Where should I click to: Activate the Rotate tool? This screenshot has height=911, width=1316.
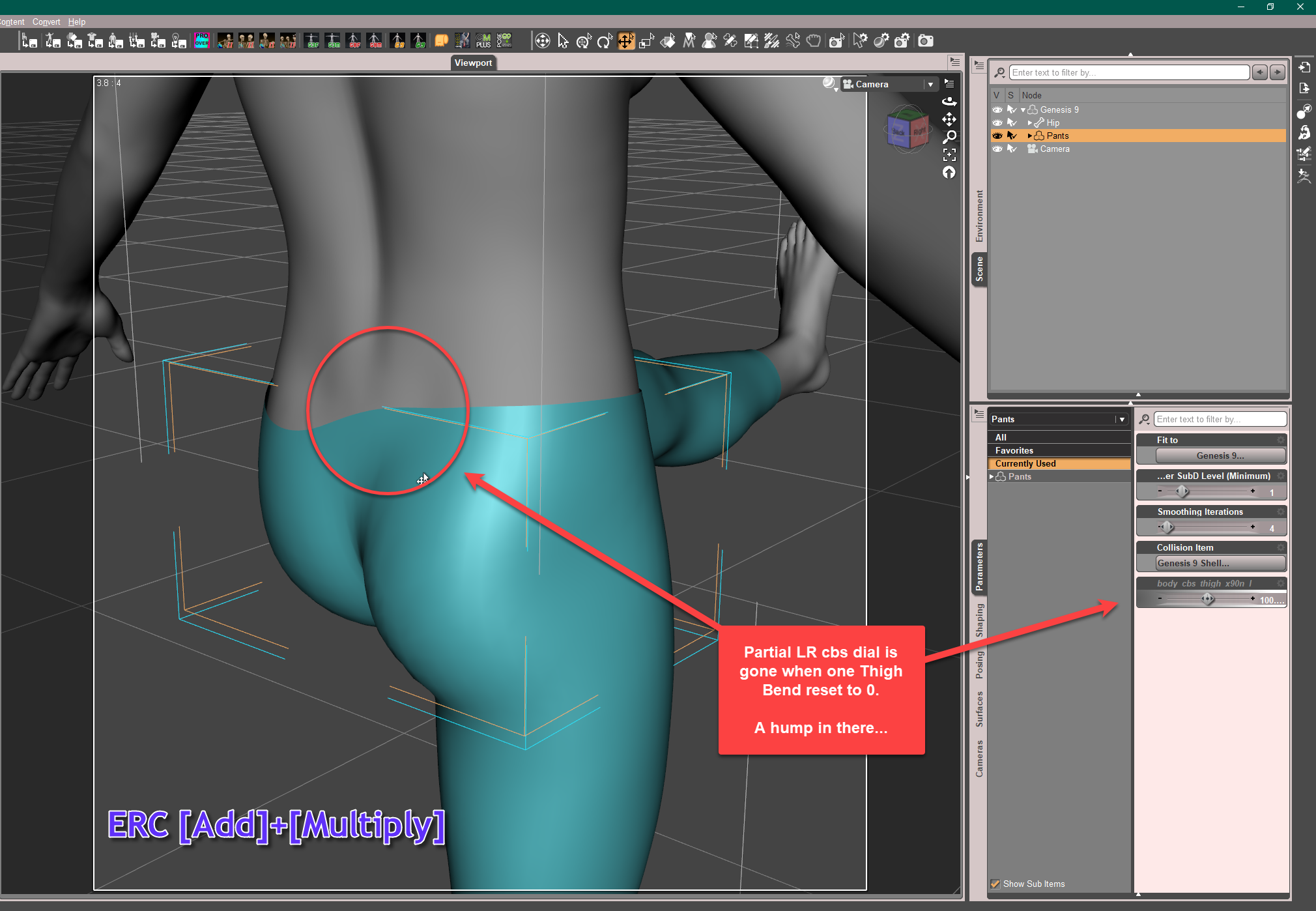[605, 41]
